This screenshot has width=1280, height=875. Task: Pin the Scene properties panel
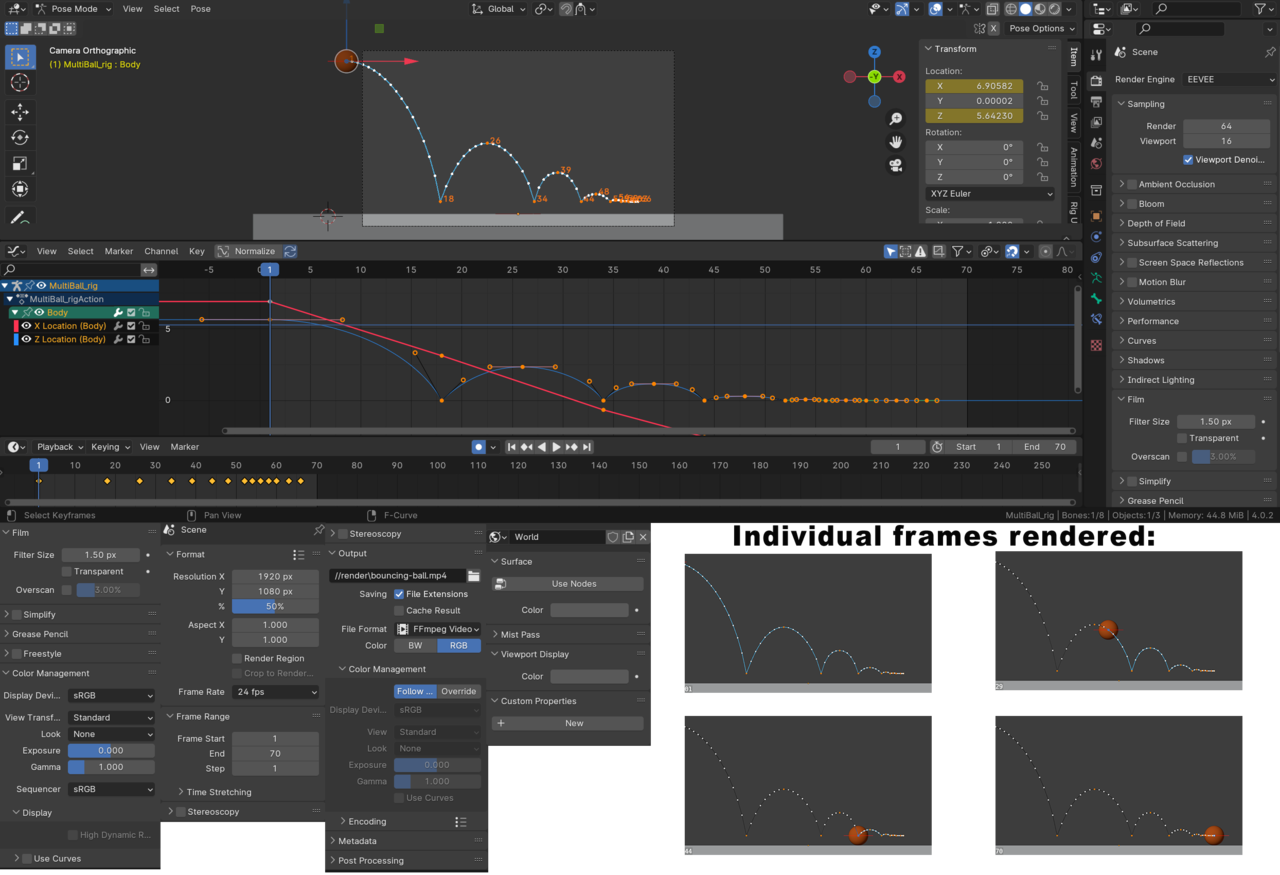(x=1270, y=52)
